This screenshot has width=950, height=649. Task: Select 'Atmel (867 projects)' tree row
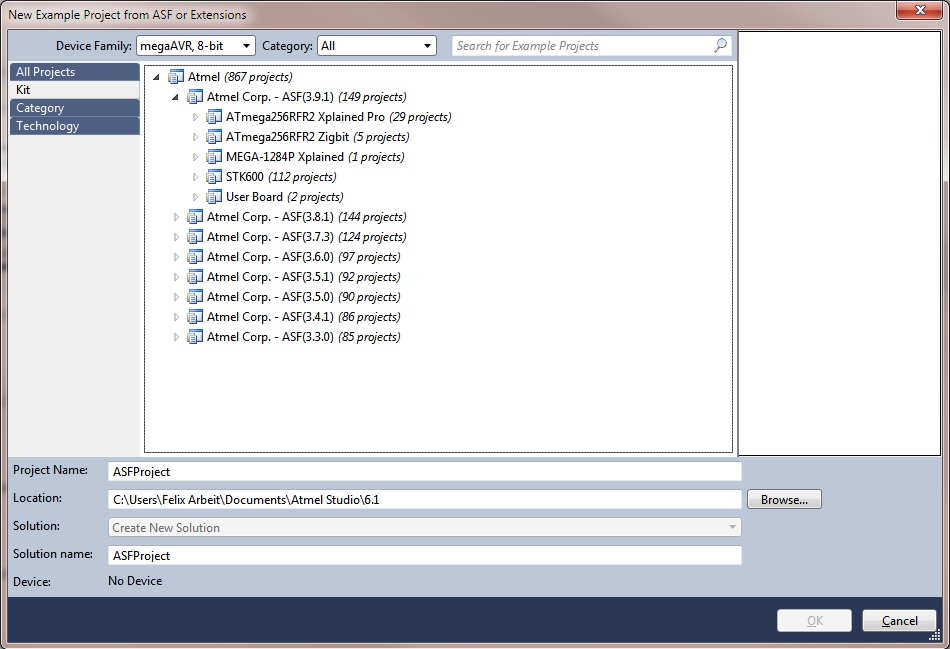tap(240, 77)
